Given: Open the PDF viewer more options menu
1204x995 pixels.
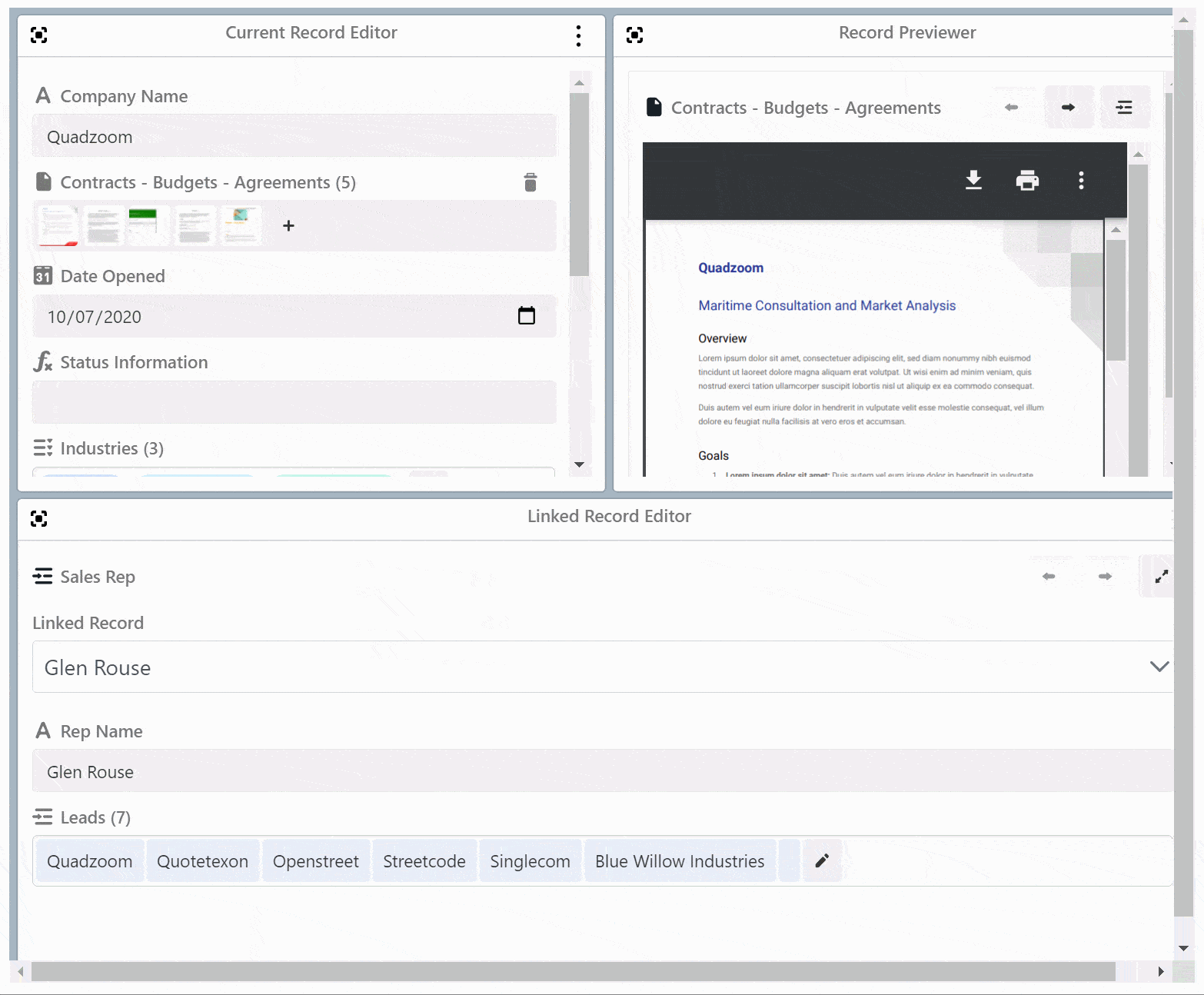Looking at the screenshot, I should [1081, 180].
